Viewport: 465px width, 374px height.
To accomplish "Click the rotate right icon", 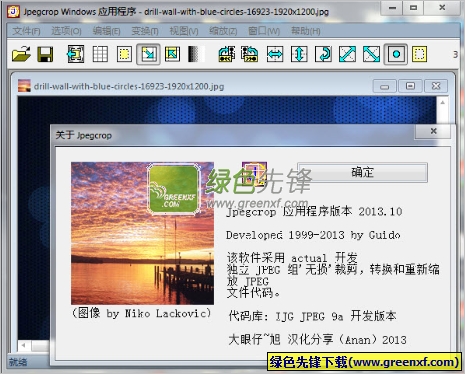I will coord(250,54).
